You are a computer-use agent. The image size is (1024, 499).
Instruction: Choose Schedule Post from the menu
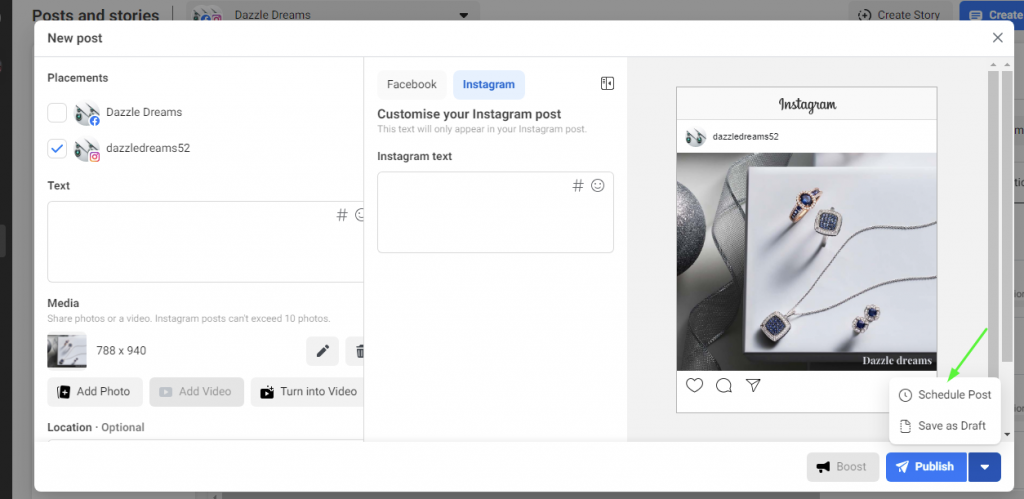(944, 394)
